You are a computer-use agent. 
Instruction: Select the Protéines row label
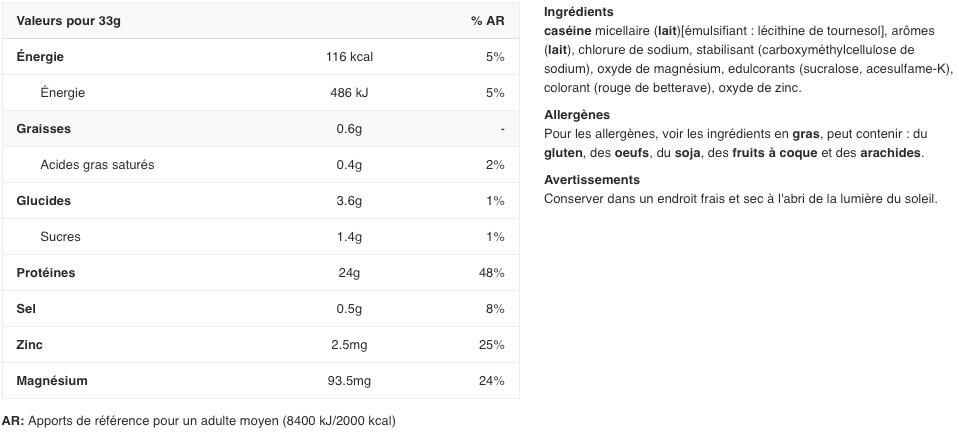46,273
